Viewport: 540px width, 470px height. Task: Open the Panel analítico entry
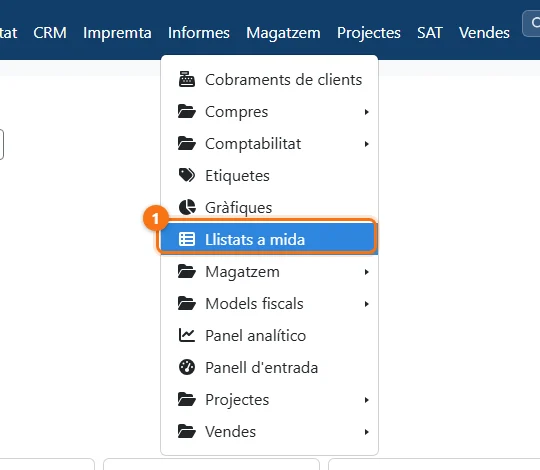pos(269,335)
